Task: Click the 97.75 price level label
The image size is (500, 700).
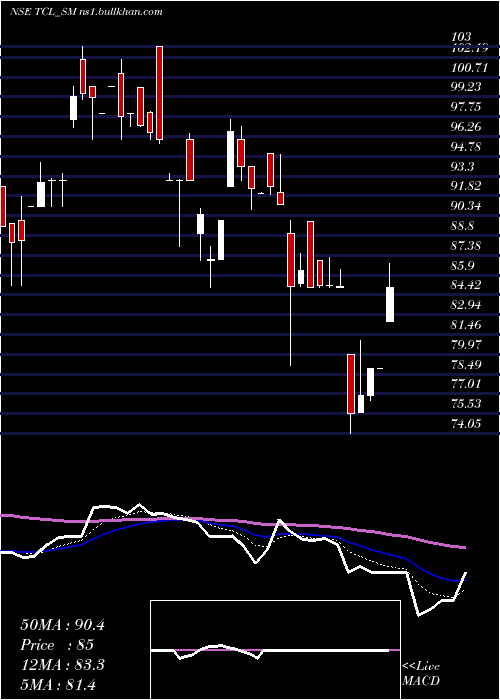Action: point(467,107)
